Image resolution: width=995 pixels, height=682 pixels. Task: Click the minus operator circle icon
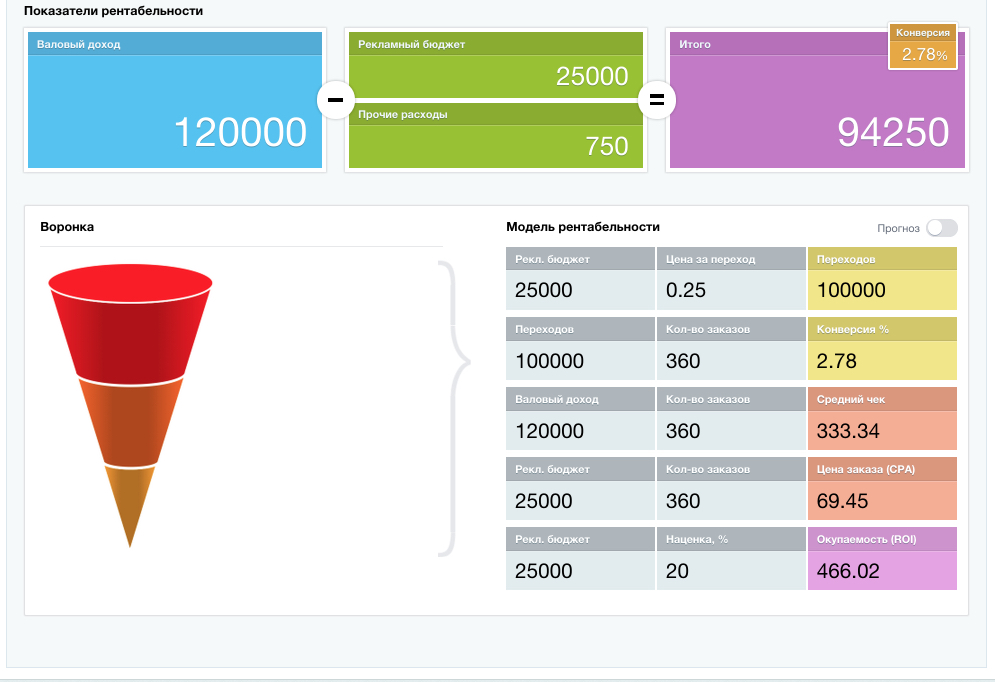(x=335, y=100)
